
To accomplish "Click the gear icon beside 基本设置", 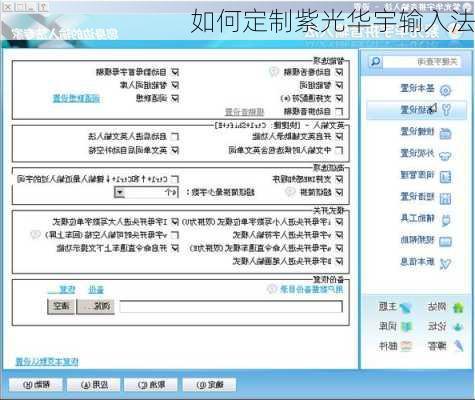I will coord(446,90).
